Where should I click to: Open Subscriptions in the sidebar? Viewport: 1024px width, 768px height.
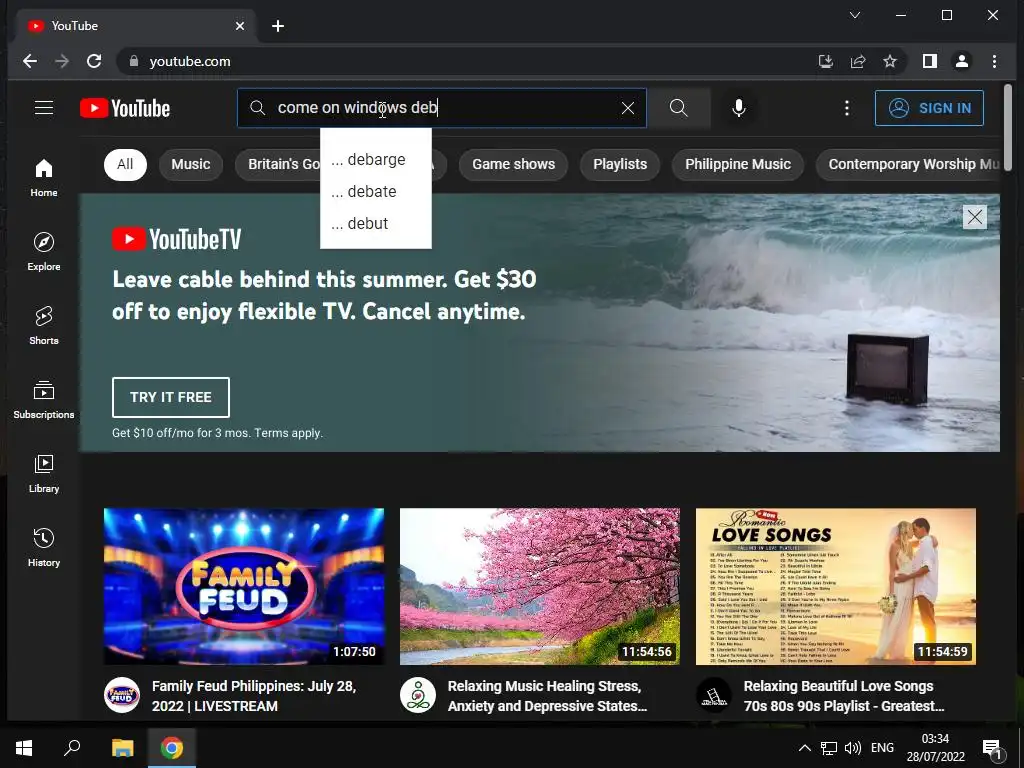tap(44, 400)
